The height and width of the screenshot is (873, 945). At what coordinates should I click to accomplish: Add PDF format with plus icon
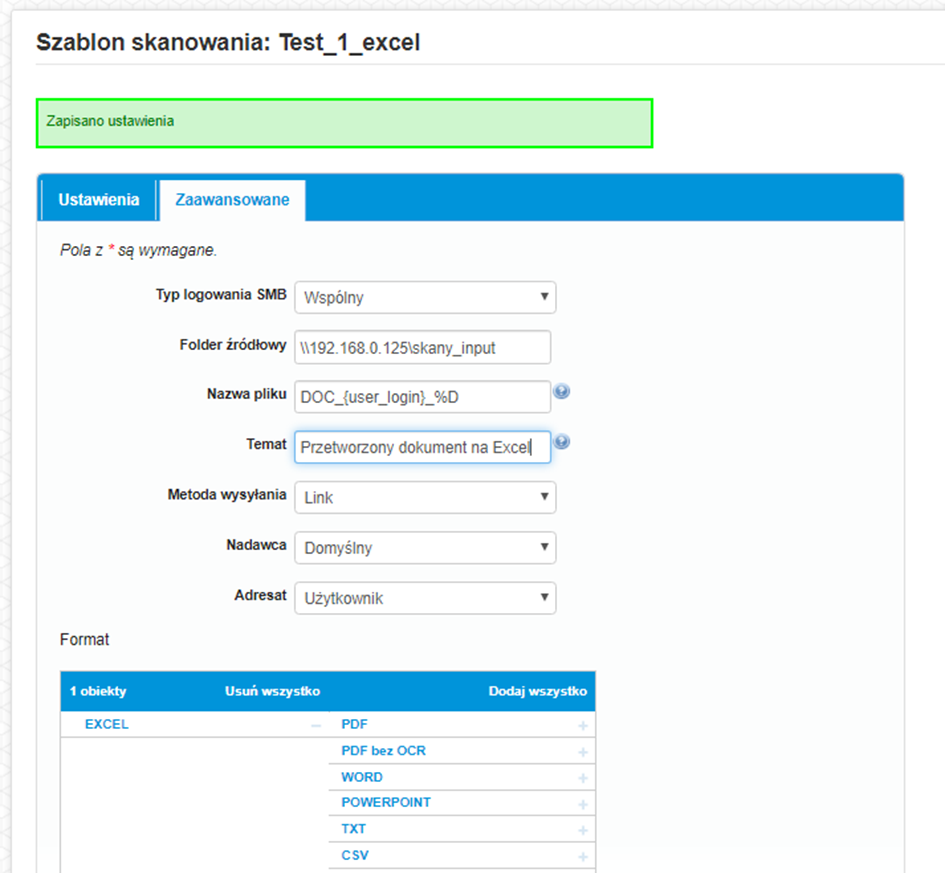[x=583, y=725]
